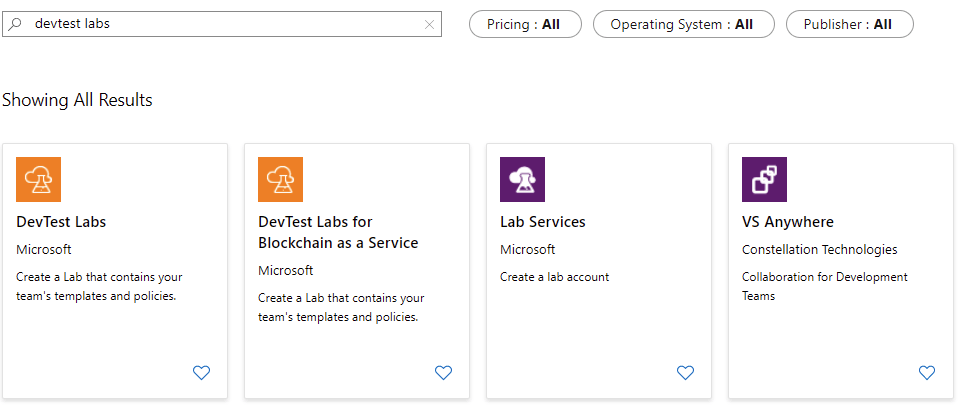Favorite DevTest Labs for Blockchain heart

[443, 372]
